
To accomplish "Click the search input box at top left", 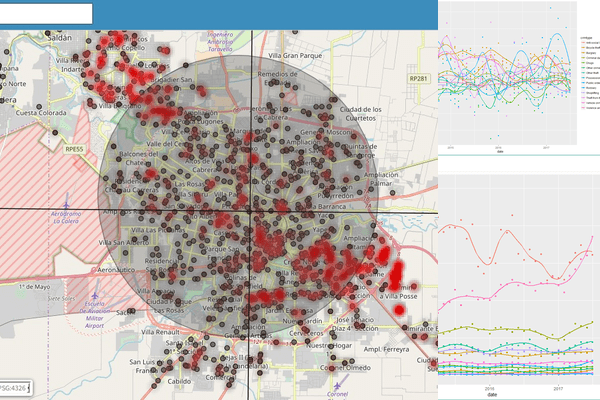I will [x=47, y=13].
